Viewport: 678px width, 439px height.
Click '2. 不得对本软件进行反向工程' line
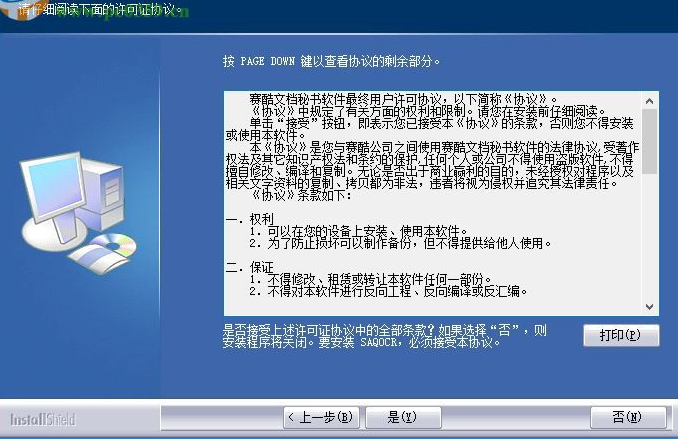(x=388, y=291)
